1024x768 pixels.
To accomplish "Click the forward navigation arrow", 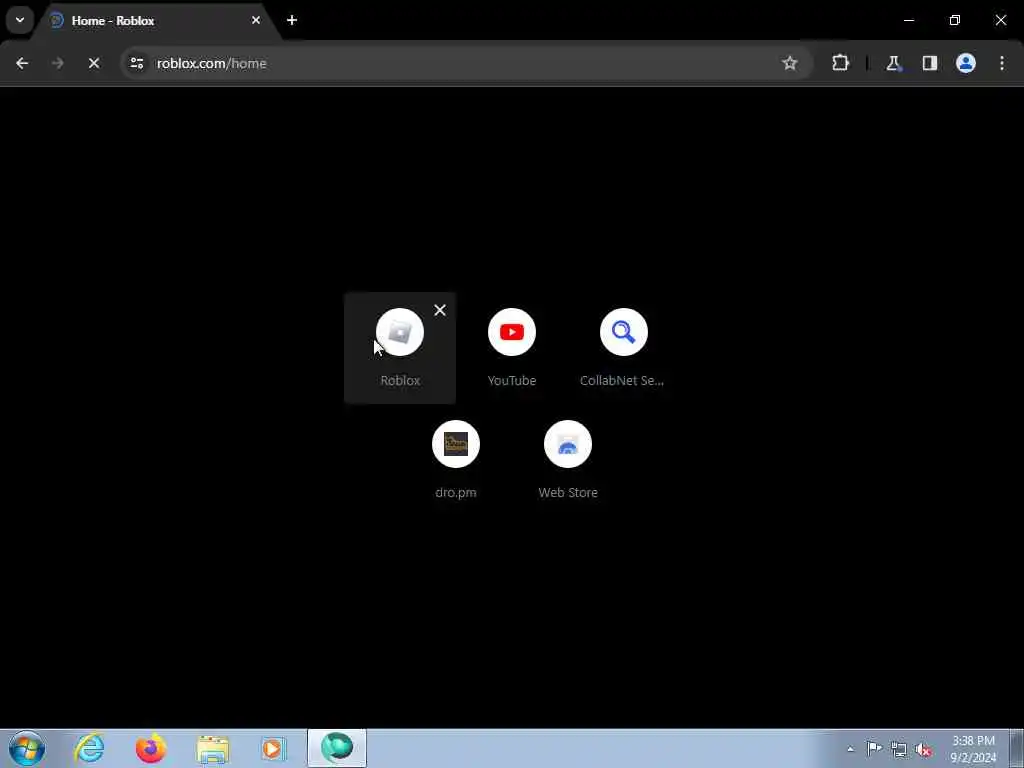I will coord(58,63).
